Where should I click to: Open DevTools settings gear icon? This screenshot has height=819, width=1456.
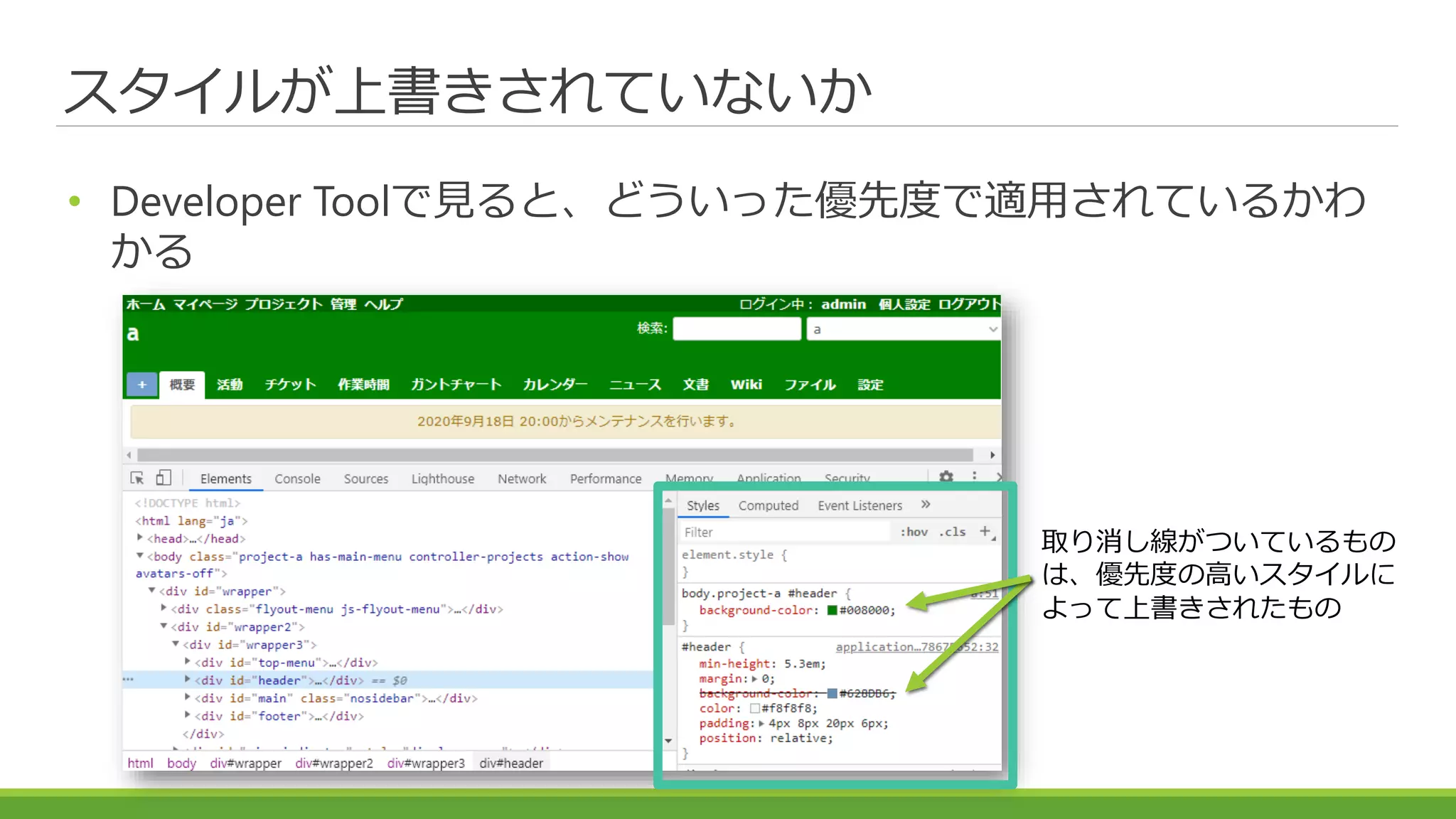[946, 476]
